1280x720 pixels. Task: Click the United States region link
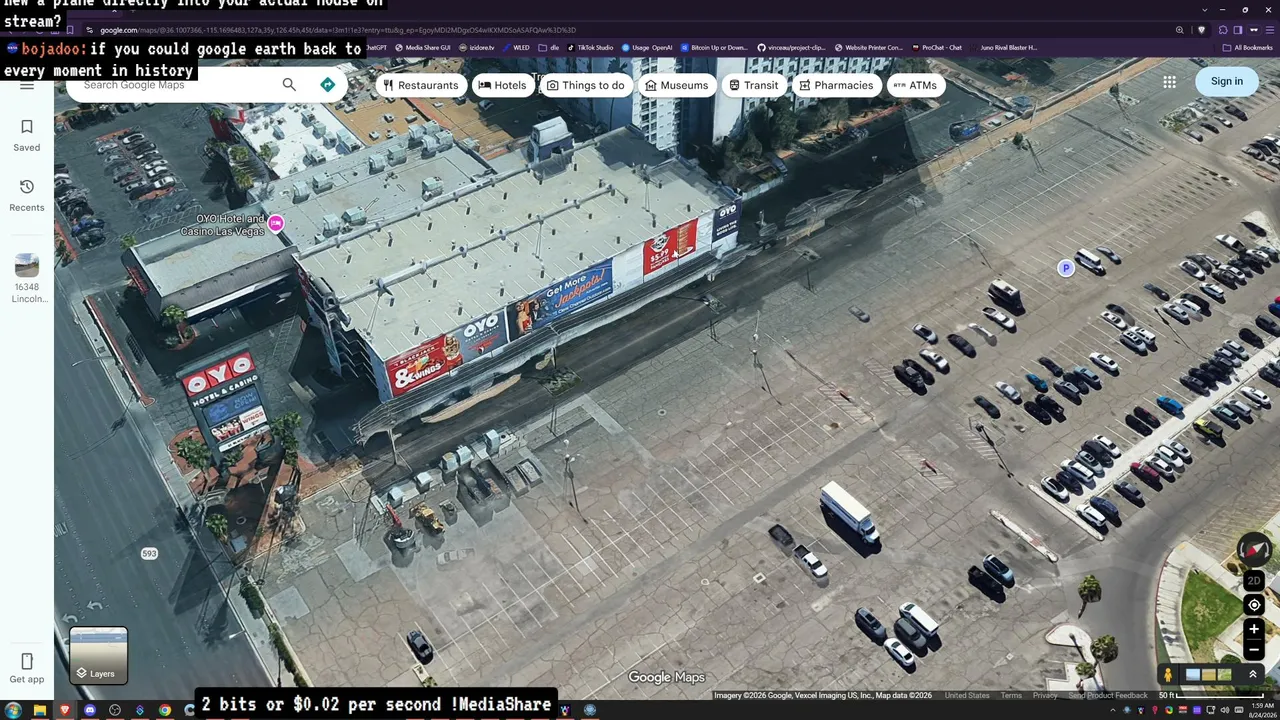click(967, 696)
